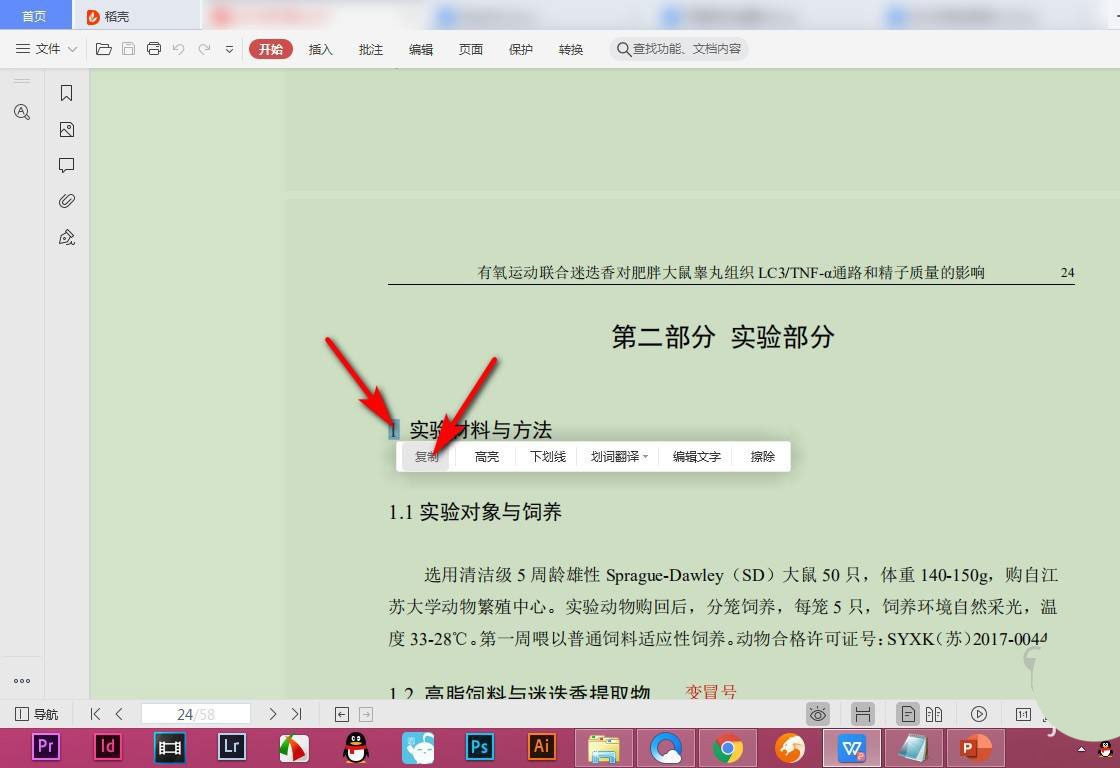Show the comments panel icon
Screen dimensions: 1120x768
tap(67, 165)
